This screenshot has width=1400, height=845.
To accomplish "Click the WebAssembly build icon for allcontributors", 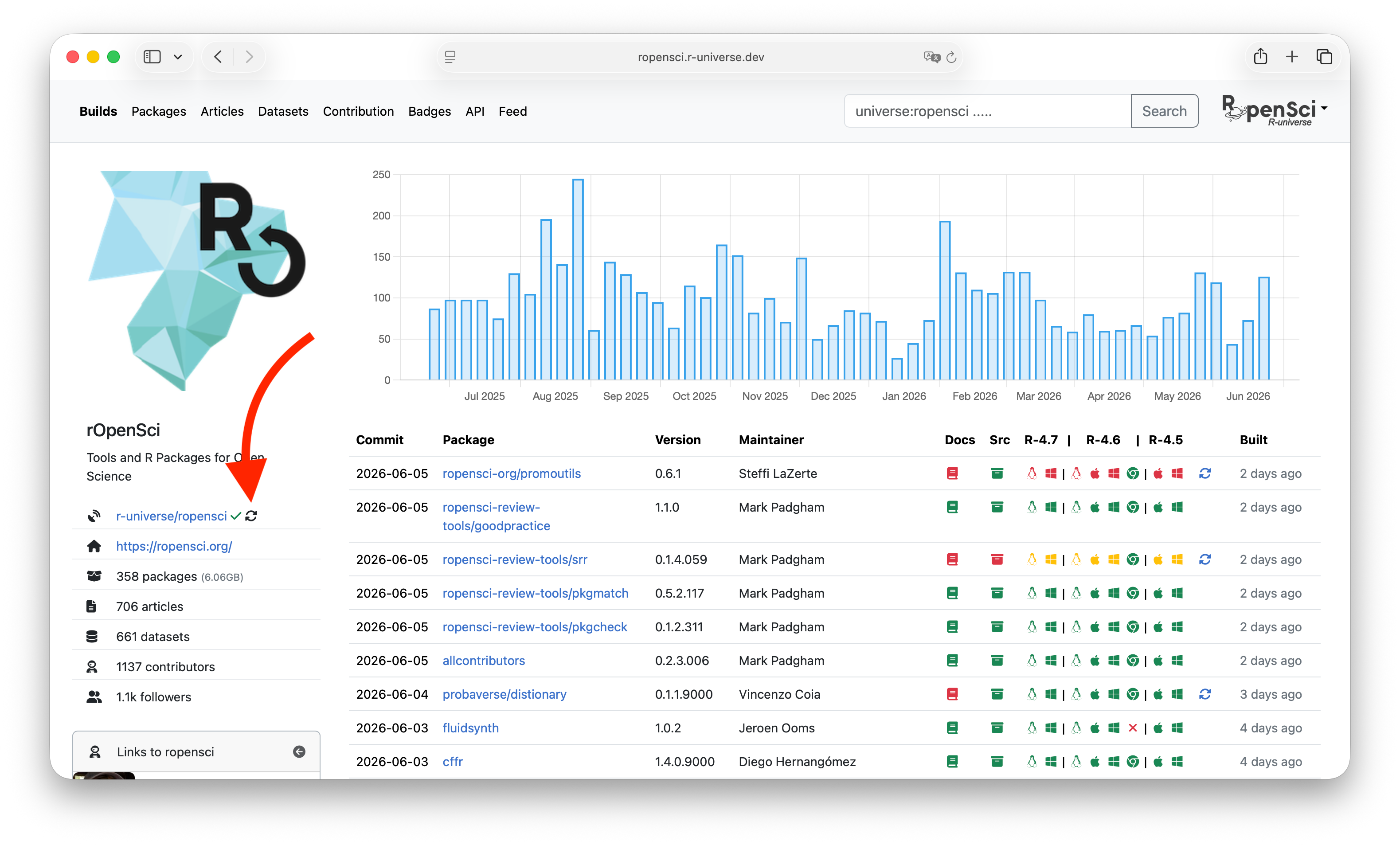I will tap(1132, 660).
